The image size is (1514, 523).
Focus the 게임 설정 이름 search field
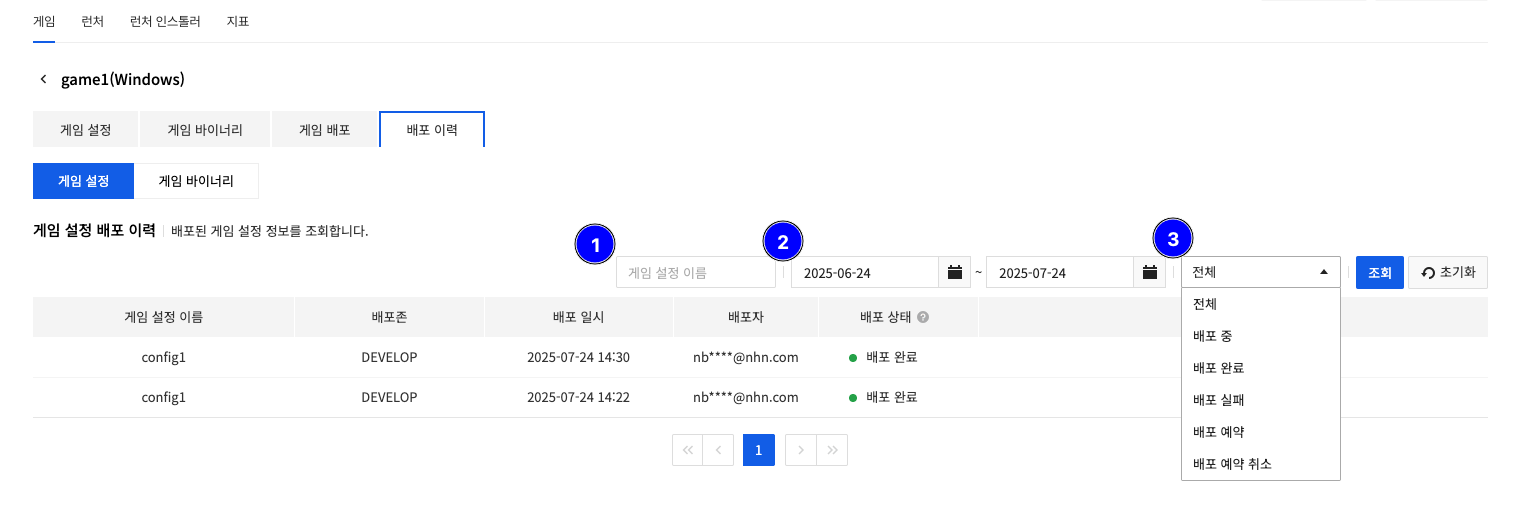695,272
